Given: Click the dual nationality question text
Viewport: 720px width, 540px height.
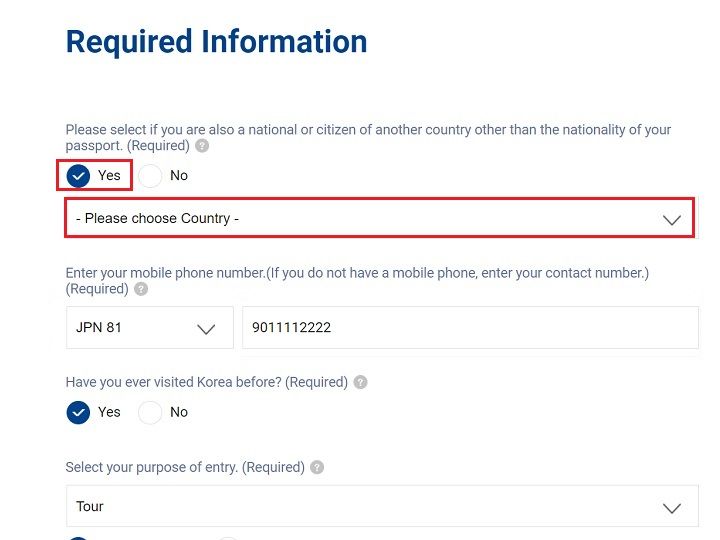Looking at the screenshot, I should tap(368, 130).
